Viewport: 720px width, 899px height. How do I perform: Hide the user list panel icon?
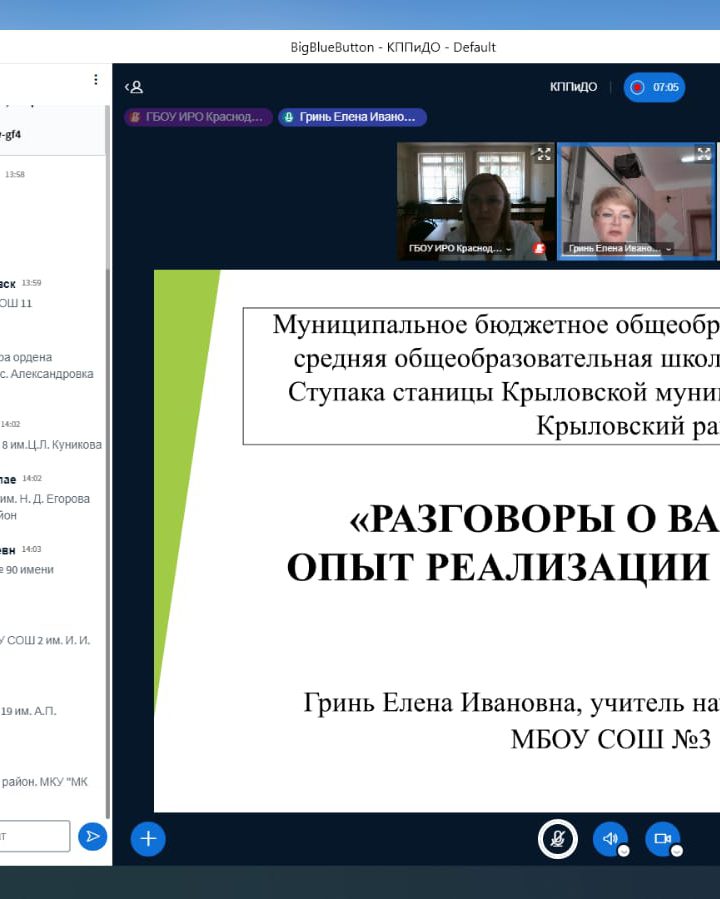pos(134,87)
